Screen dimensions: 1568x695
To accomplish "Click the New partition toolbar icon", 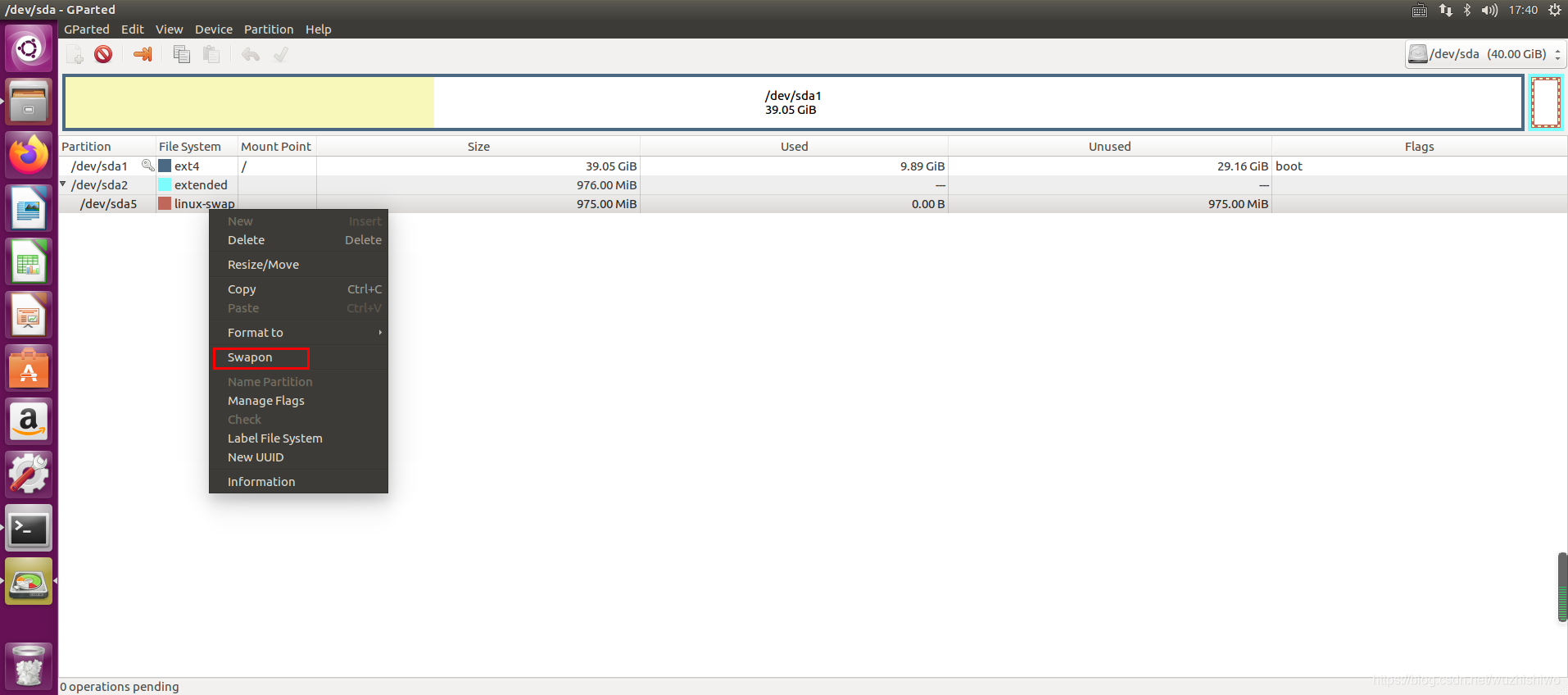I will [x=75, y=54].
